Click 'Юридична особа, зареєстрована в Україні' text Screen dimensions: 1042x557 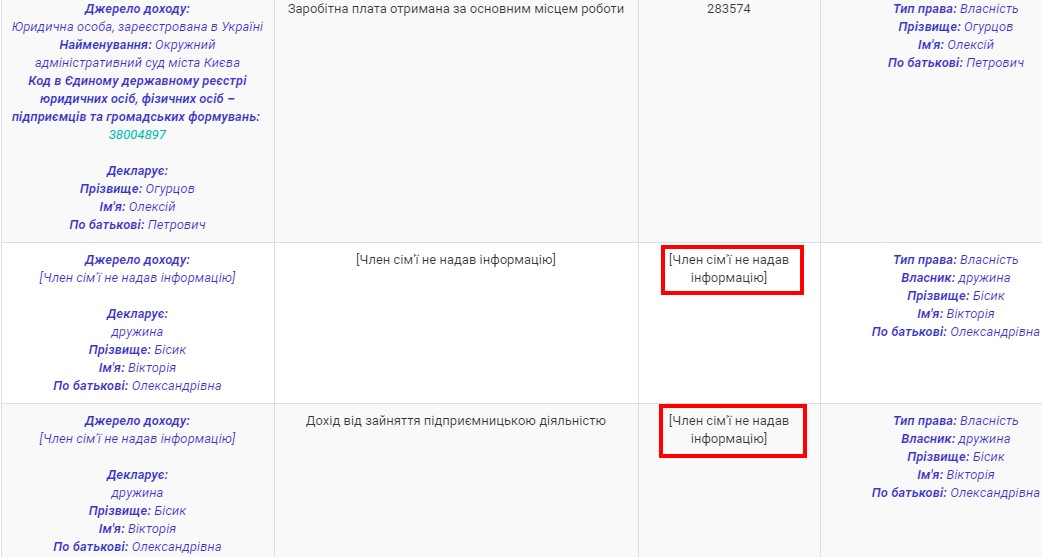[x=137, y=27]
